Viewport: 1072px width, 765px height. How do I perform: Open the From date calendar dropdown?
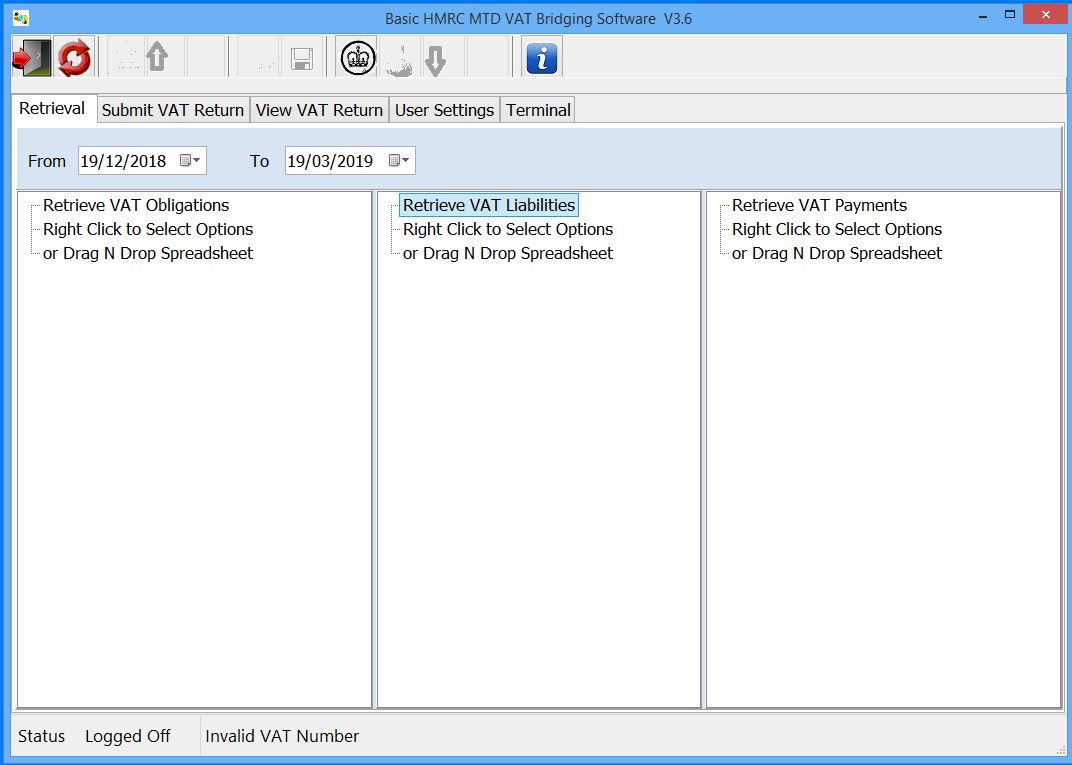click(190, 161)
